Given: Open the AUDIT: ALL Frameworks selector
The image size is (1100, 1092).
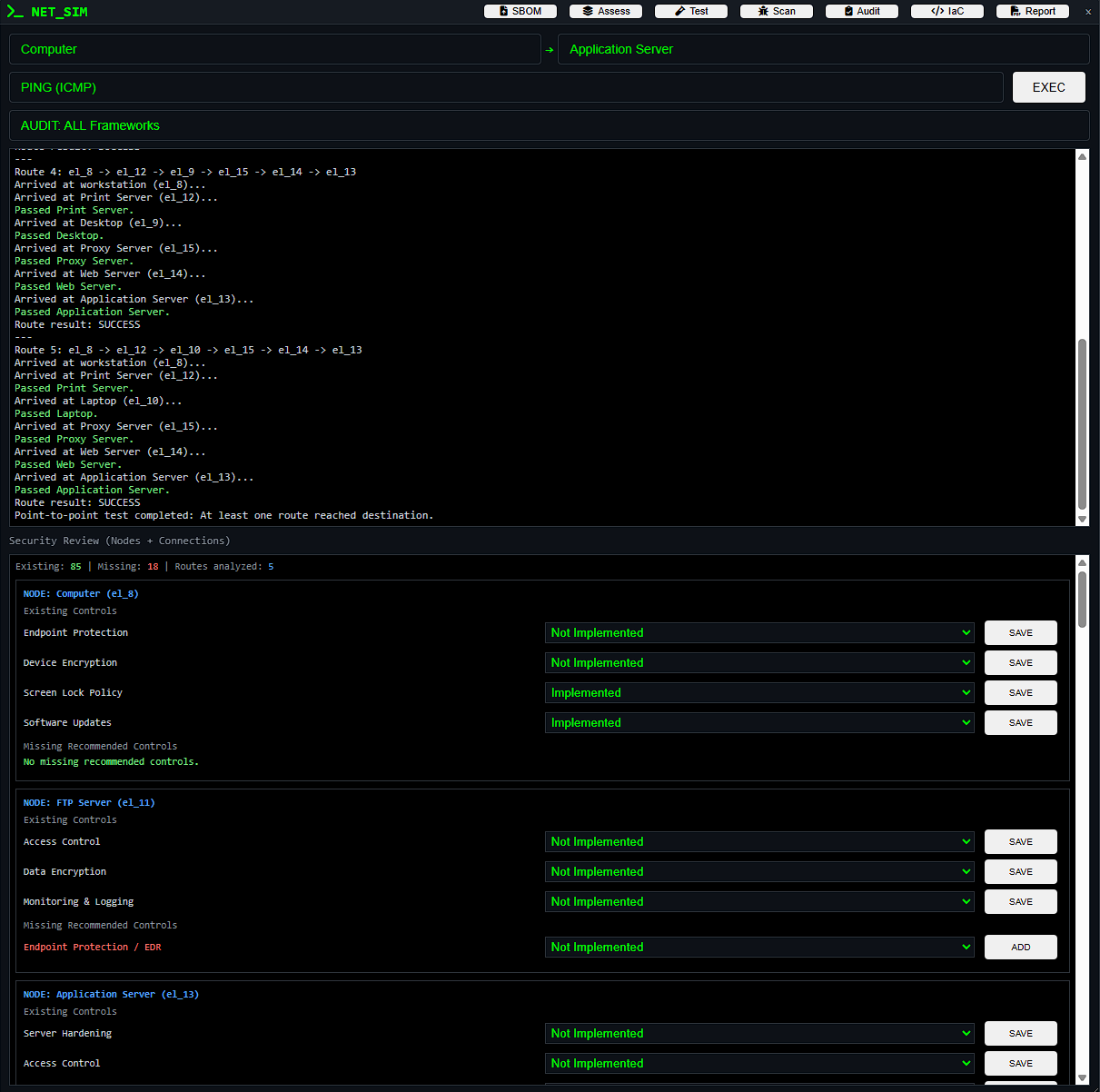Looking at the screenshot, I should coord(549,125).
